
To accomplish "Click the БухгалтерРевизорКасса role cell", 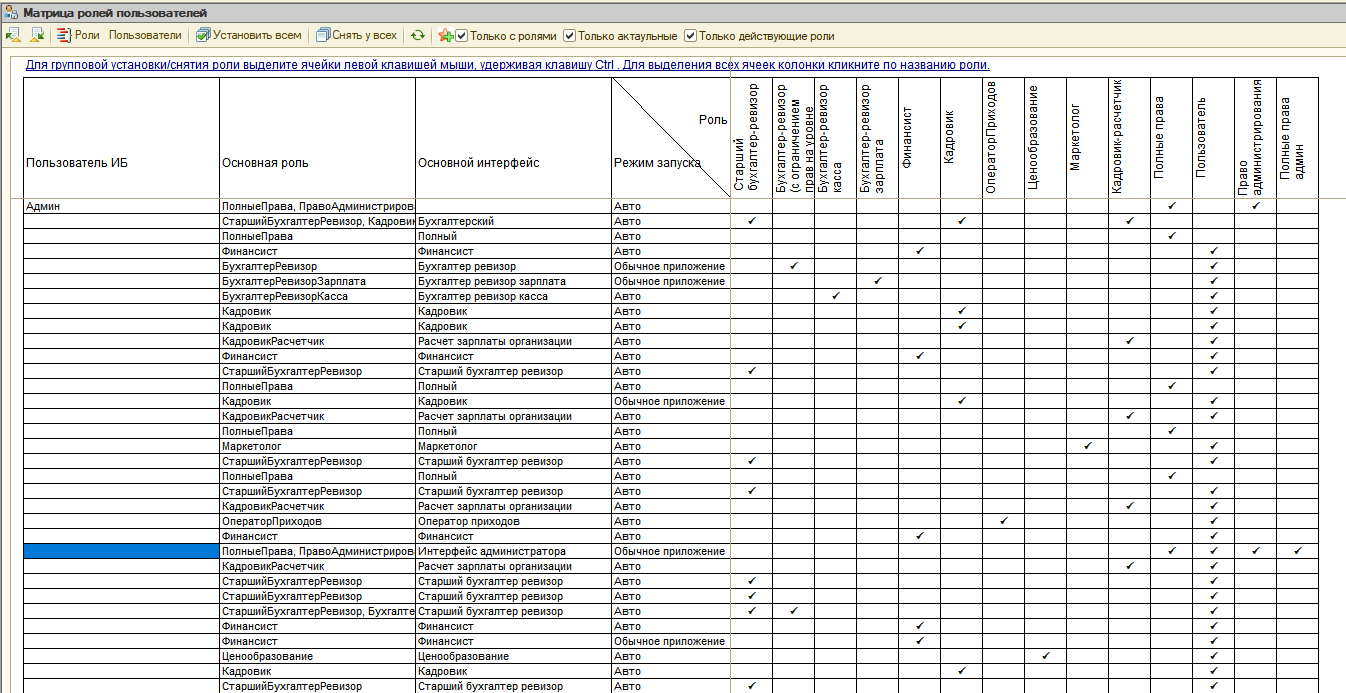I will [317, 296].
